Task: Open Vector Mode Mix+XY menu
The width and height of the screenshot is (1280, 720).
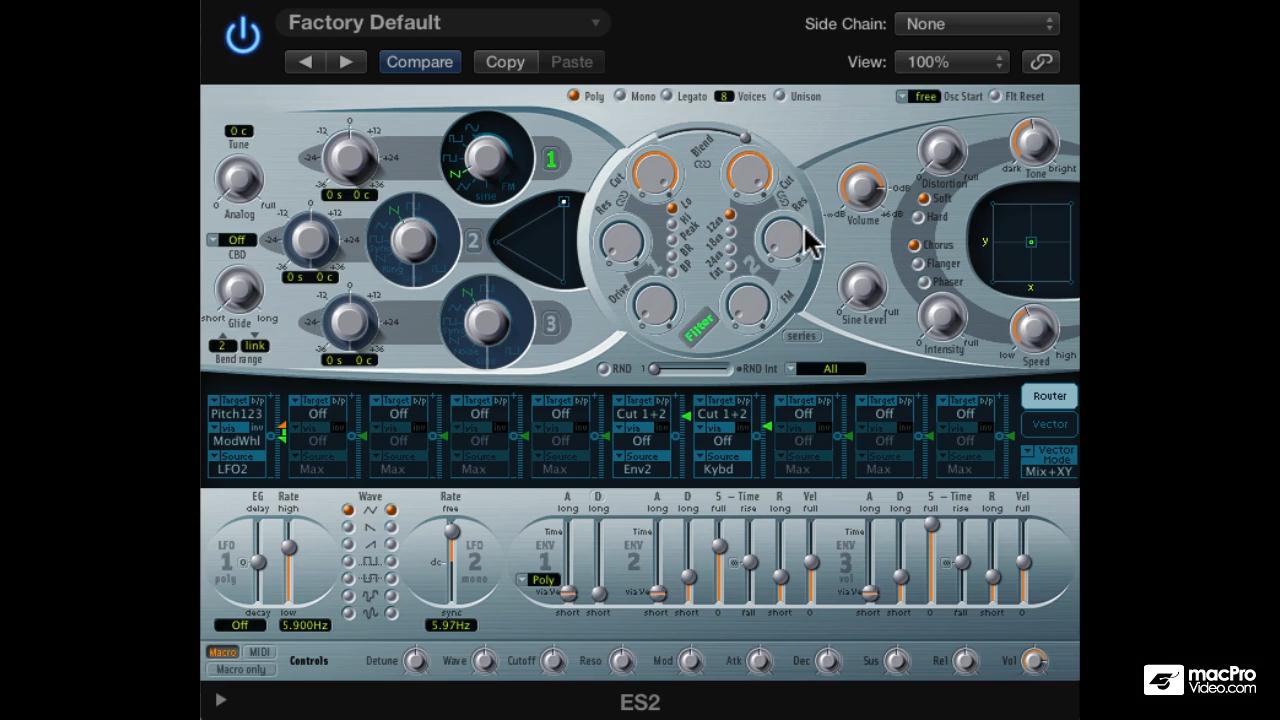Action: tap(1048, 472)
